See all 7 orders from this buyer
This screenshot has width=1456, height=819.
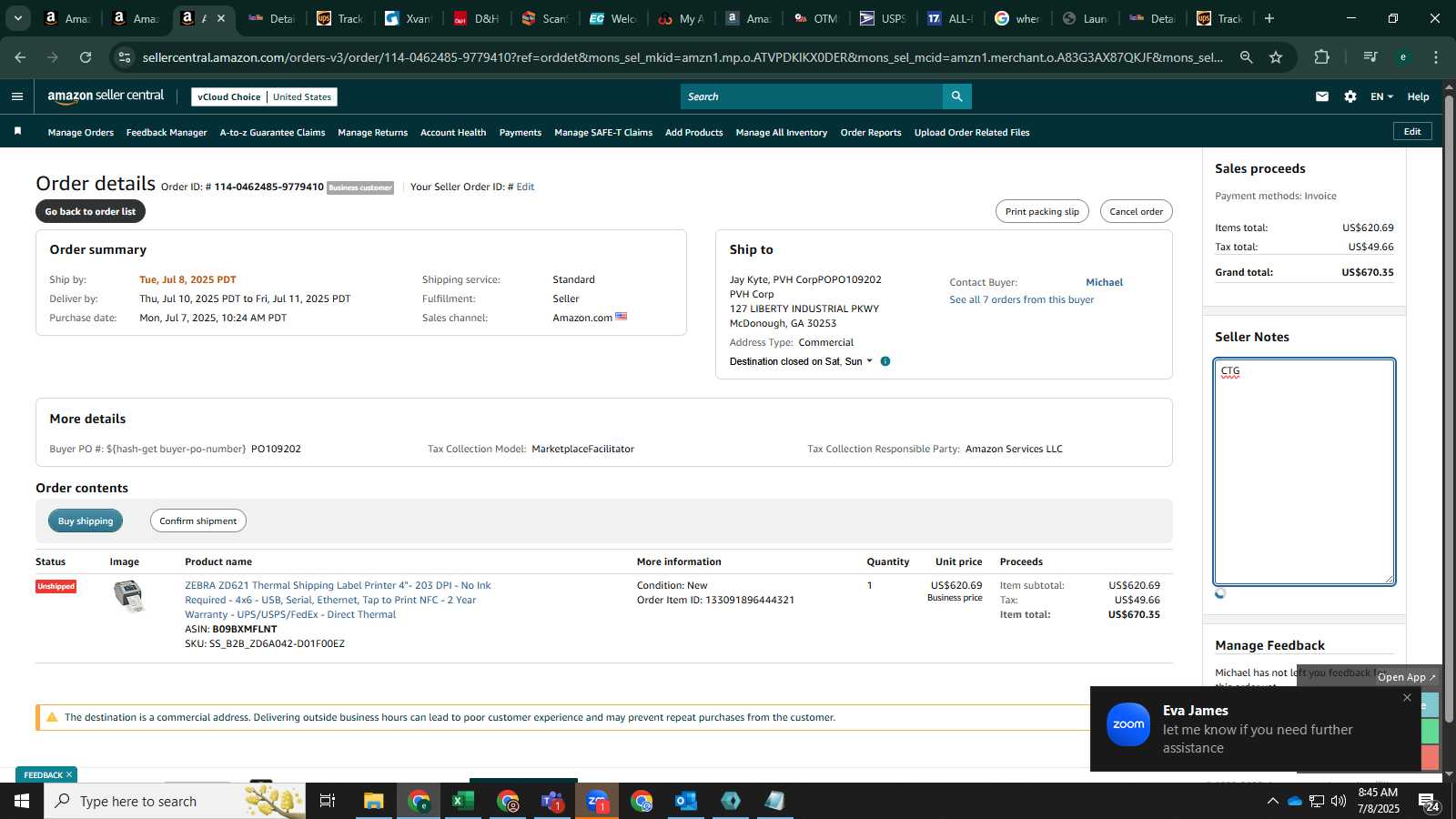click(x=1021, y=299)
